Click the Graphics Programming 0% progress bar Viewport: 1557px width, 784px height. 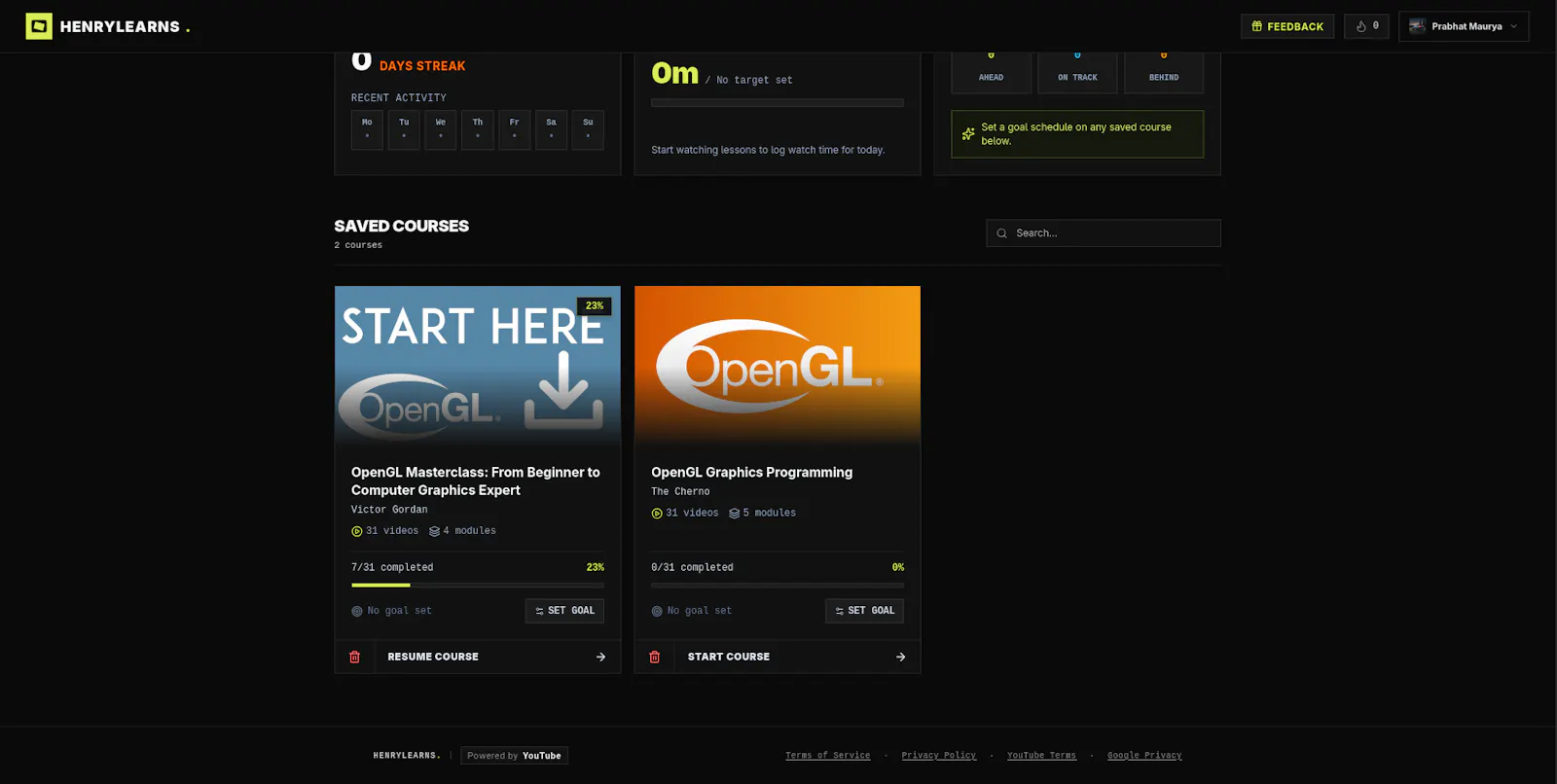(778, 586)
